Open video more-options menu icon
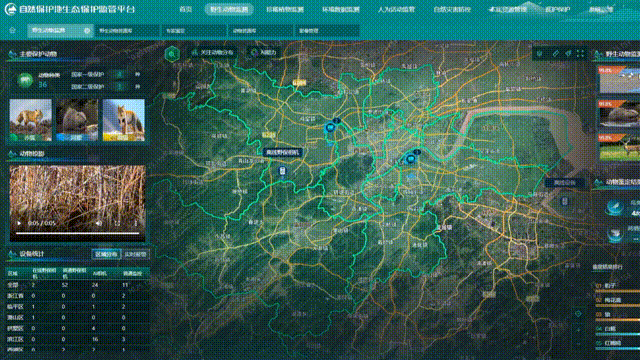This screenshot has width=640, height=360. click(x=136, y=223)
